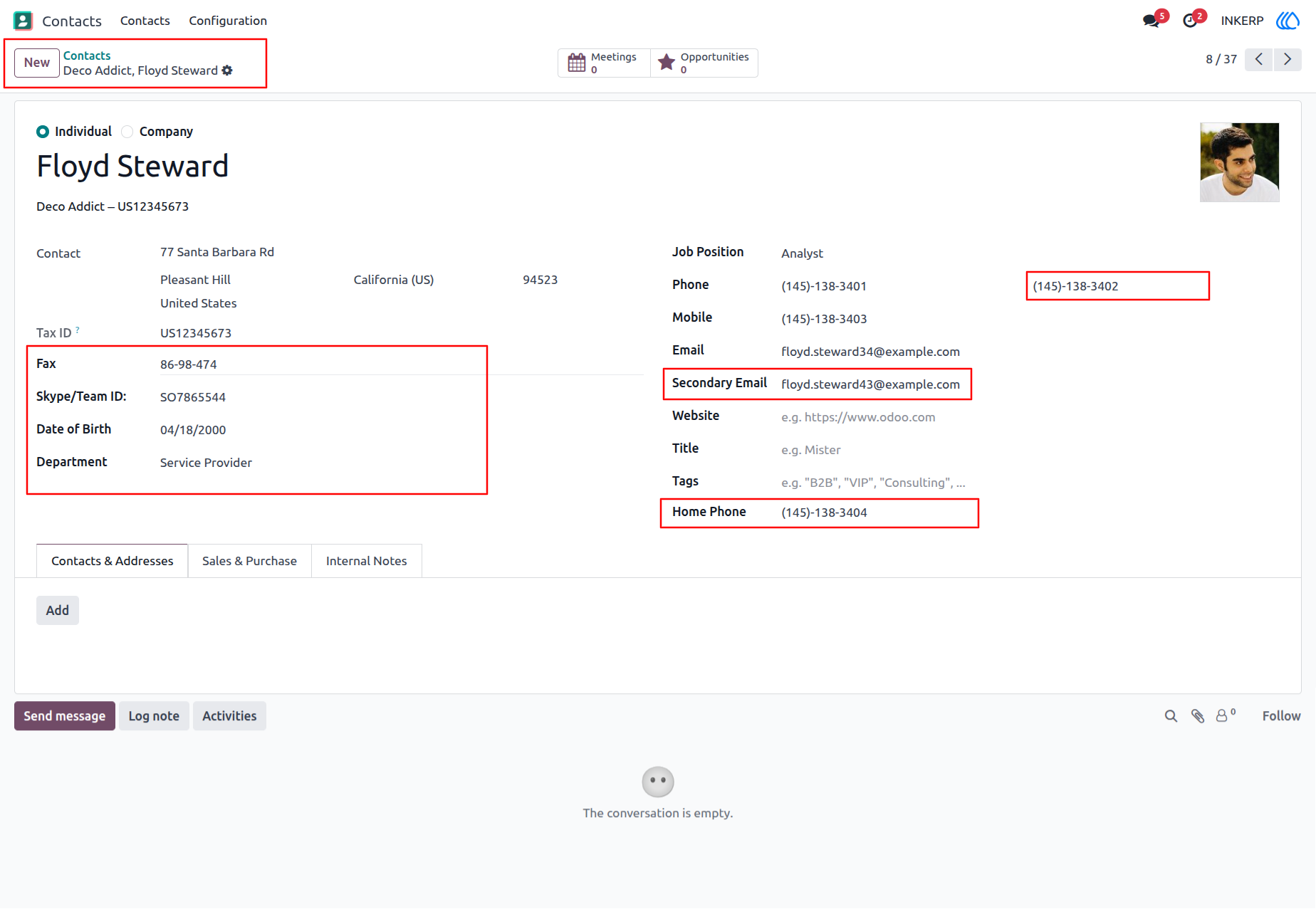Open the gear actions menu beside Floyd Steward
Image resolution: width=1316 pixels, height=909 pixels.
tap(227, 70)
